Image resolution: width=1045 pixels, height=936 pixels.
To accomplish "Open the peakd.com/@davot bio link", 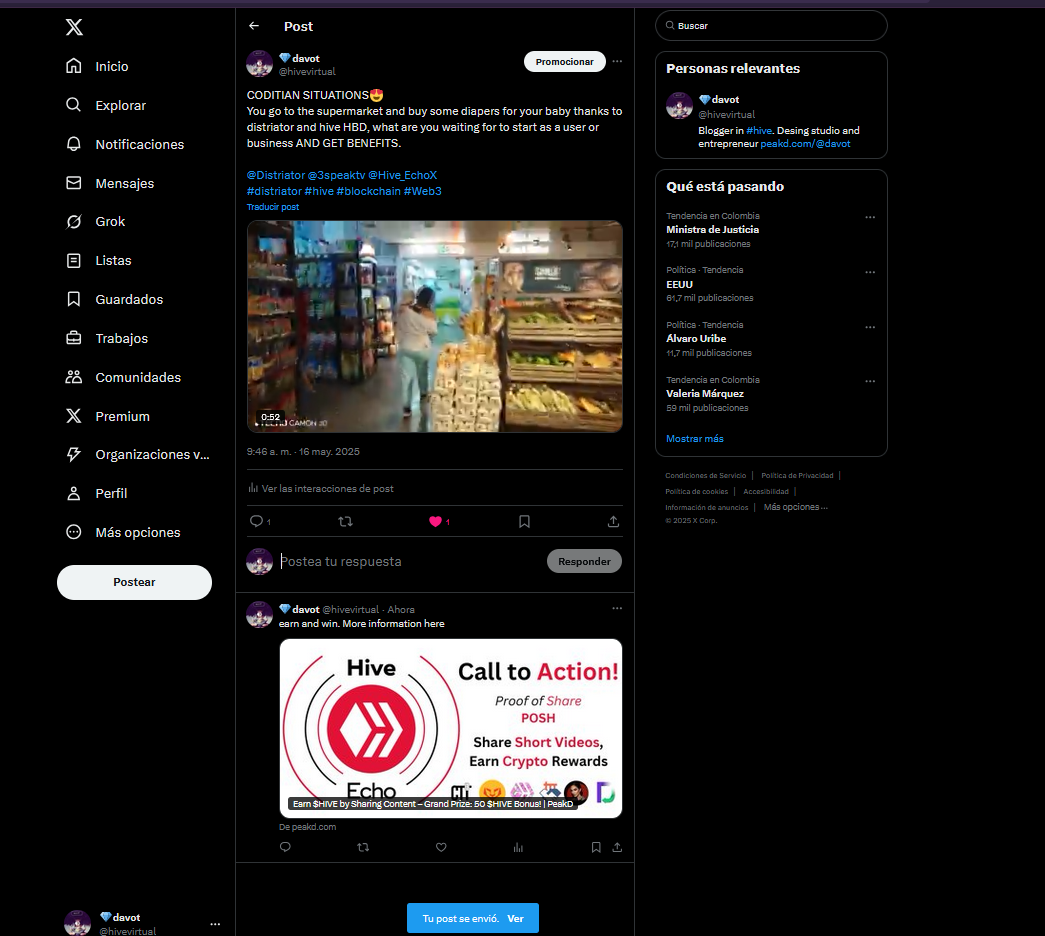I will pos(805,143).
